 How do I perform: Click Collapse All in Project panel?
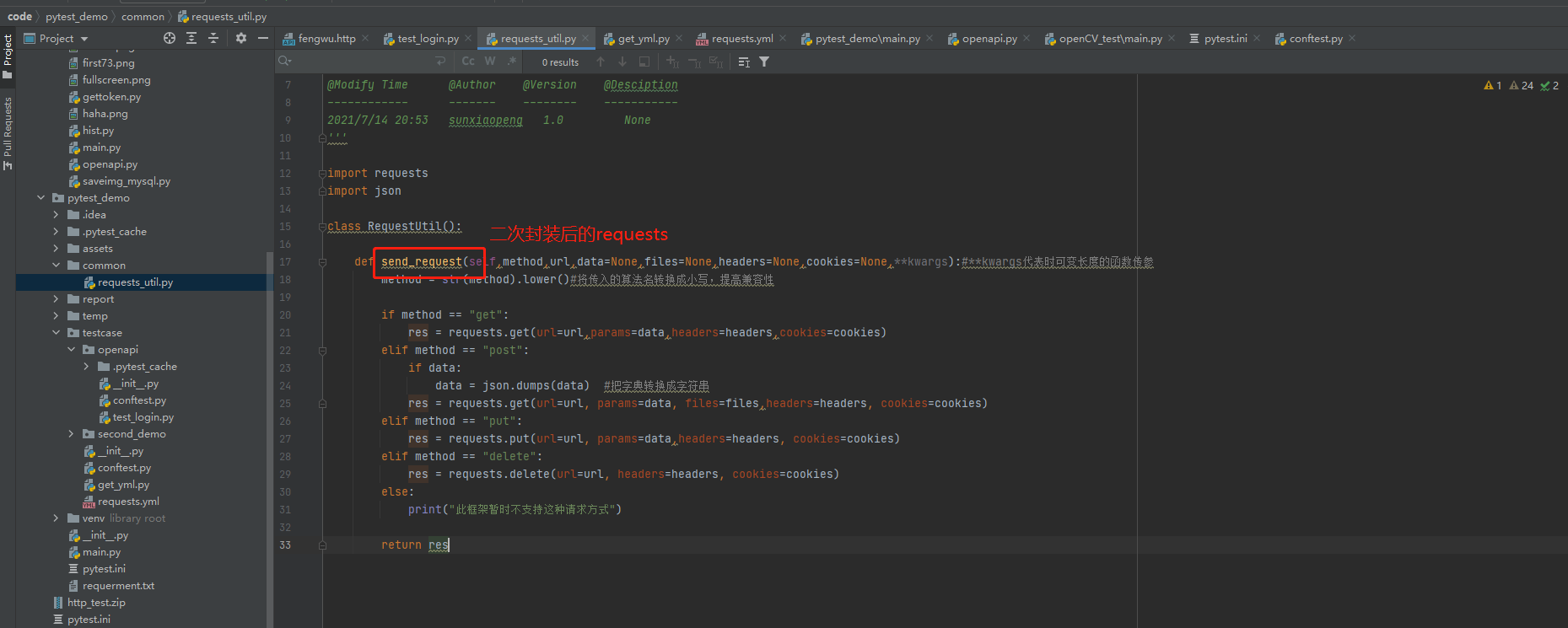[213, 38]
